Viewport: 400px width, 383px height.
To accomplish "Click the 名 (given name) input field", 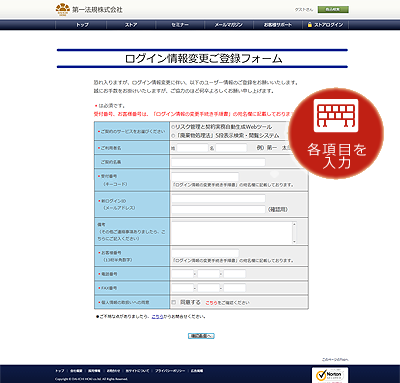I will point(231,148).
